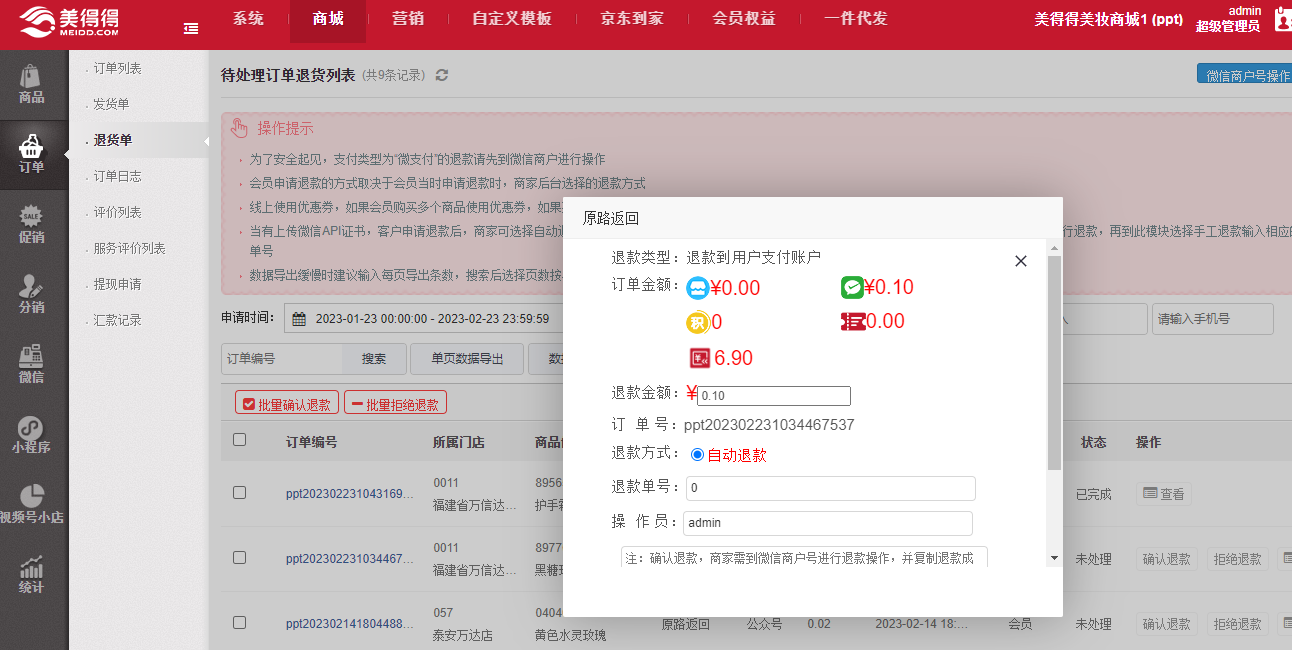Check the row ppt202302231034467 checkbox
1292x650 pixels.
pyautogui.click(x=239, y=558)
